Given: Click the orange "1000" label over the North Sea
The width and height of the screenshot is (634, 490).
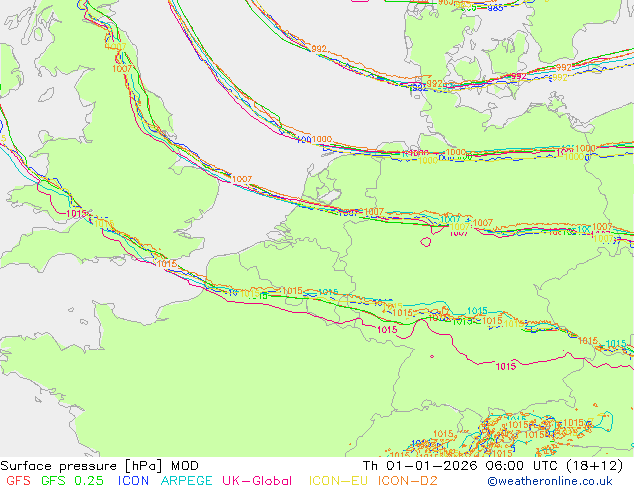Looking at the screenshot, I should tap(322, 139).
